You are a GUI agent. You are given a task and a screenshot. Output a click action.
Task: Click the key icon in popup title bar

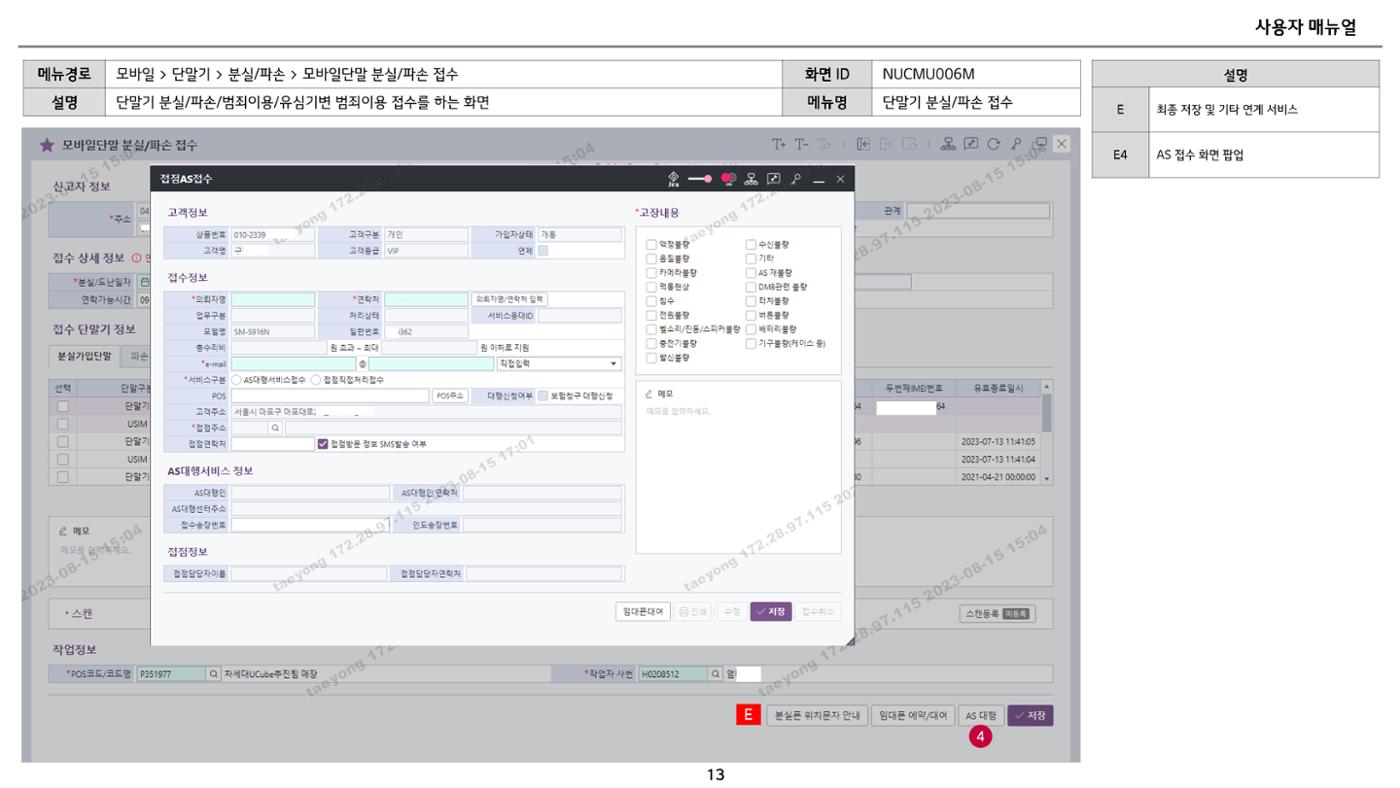(x=796, y=179)
